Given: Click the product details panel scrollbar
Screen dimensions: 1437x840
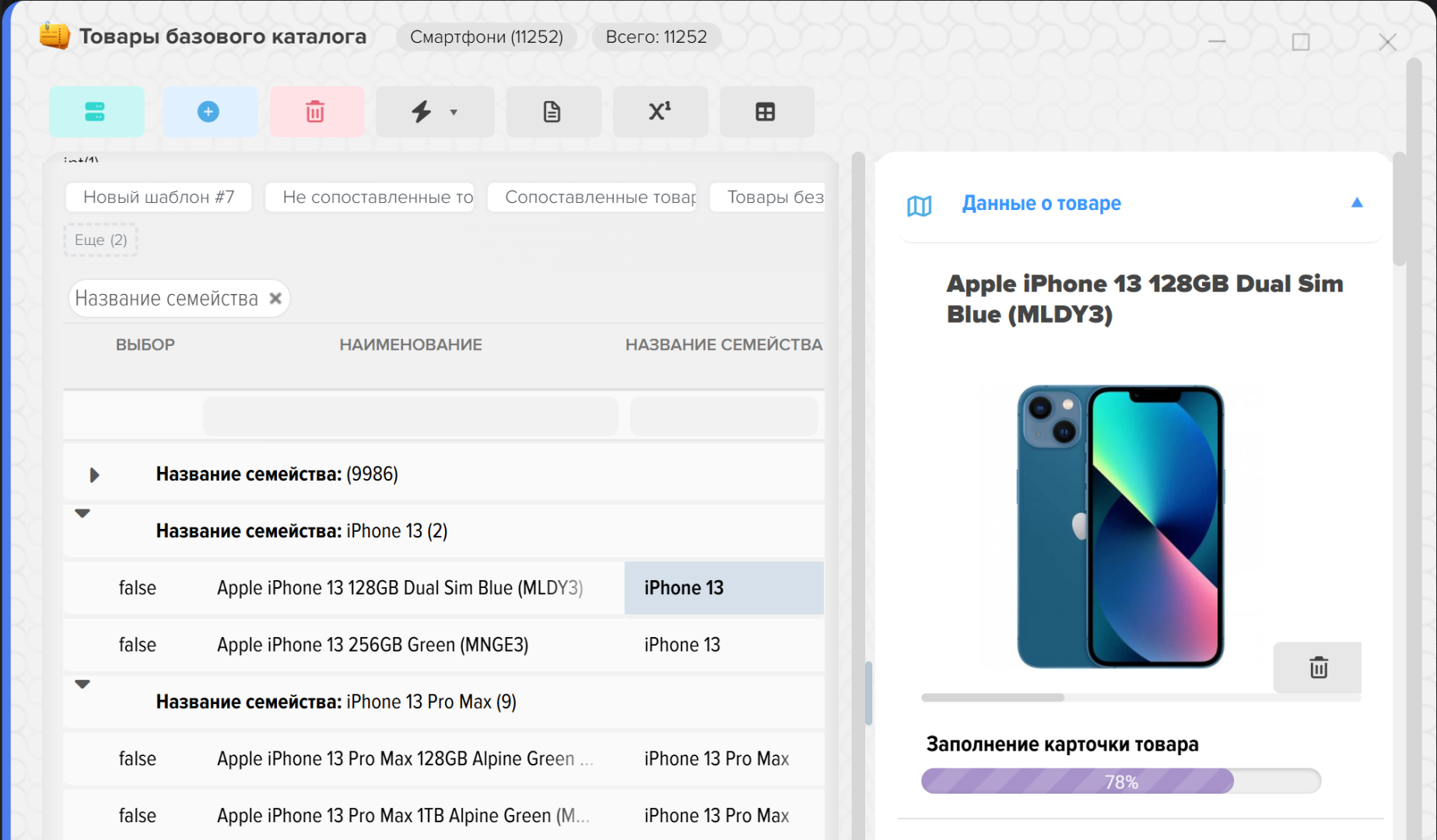Looking at the screenshot, I should click(x=1399, y=209).
